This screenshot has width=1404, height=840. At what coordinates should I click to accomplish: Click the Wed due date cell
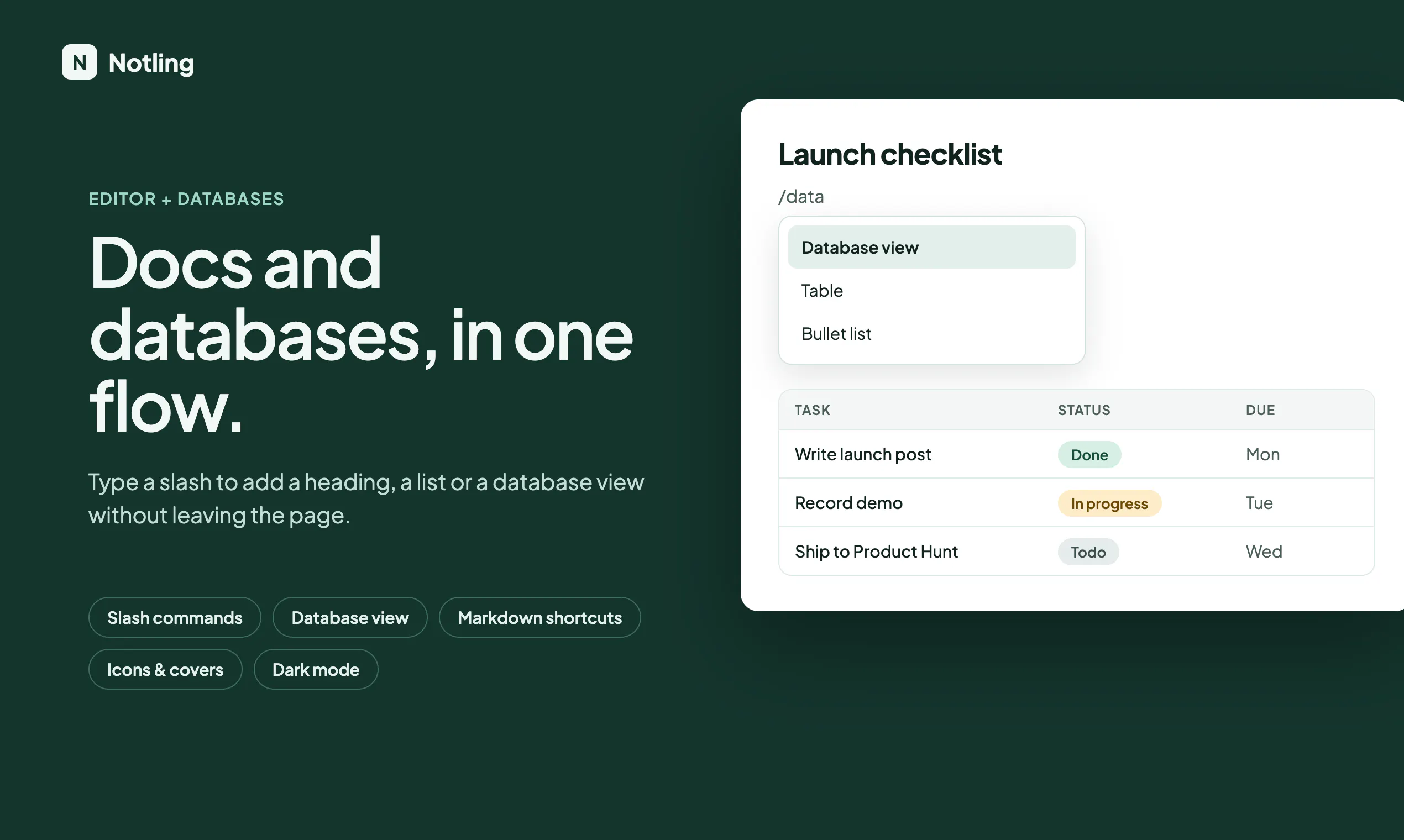[1264, 552]
